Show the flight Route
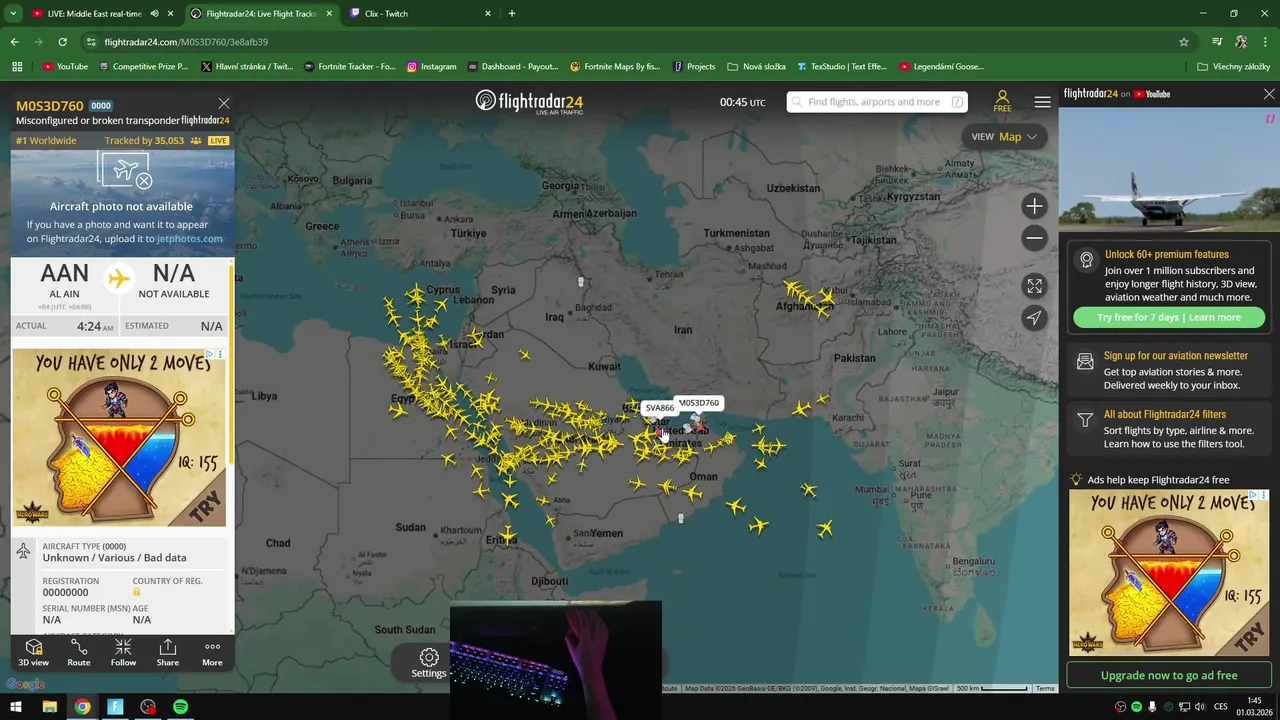This screenshot has height=720, width=1280. pos(78,653)
